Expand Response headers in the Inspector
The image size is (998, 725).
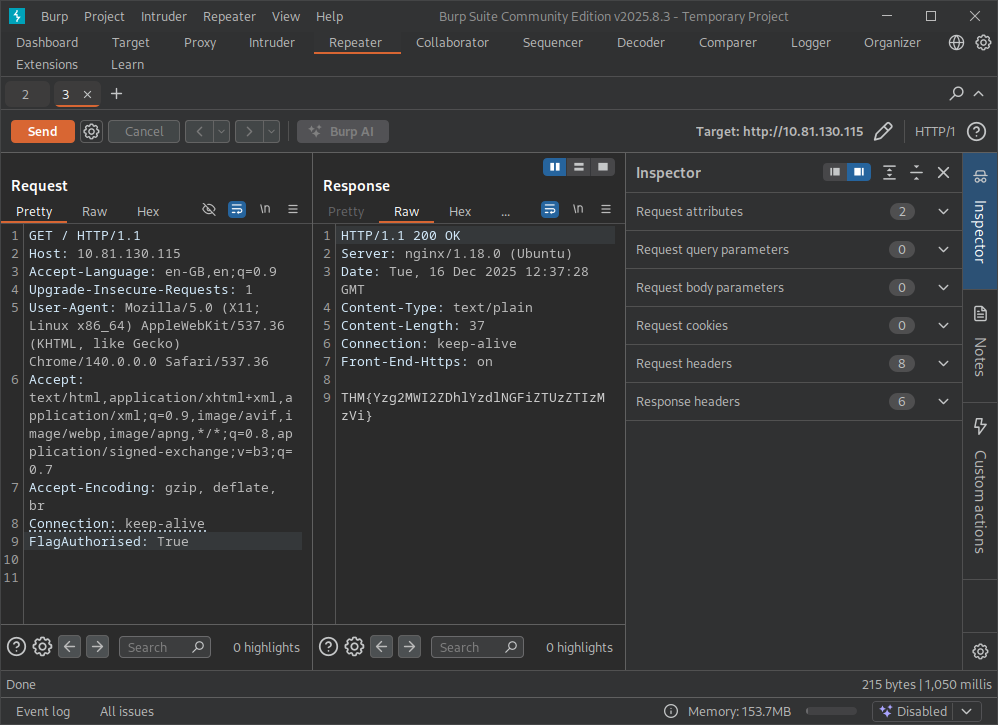click(x=941, y=401)
